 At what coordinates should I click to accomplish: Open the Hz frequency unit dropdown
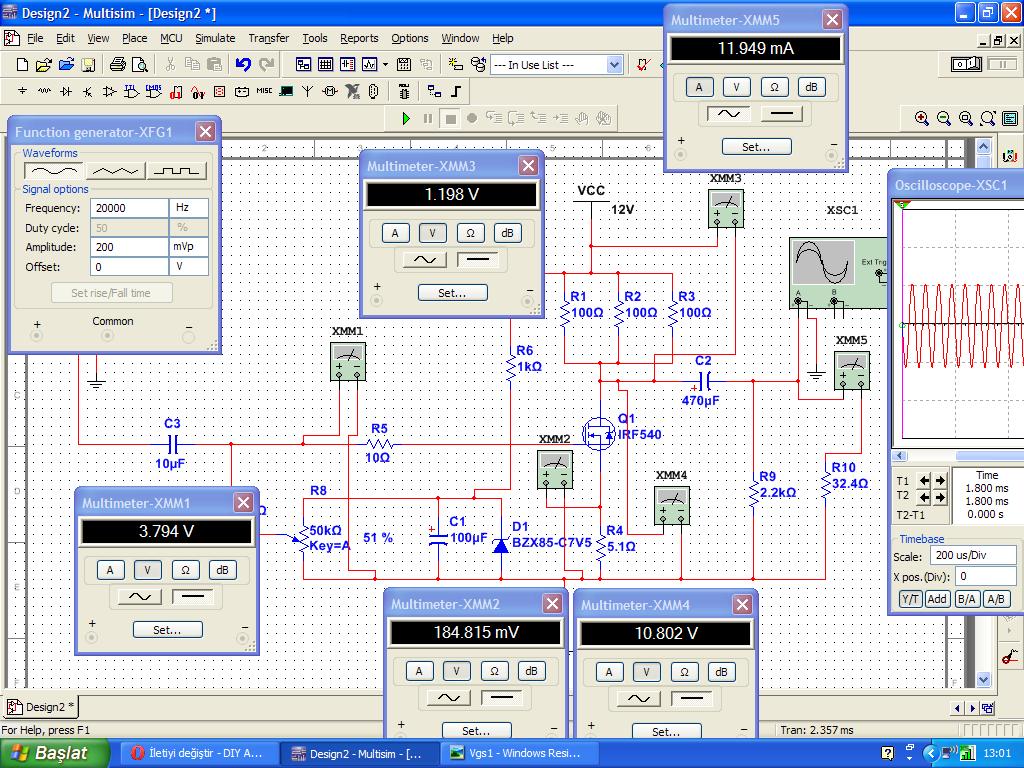click(189, 208)
